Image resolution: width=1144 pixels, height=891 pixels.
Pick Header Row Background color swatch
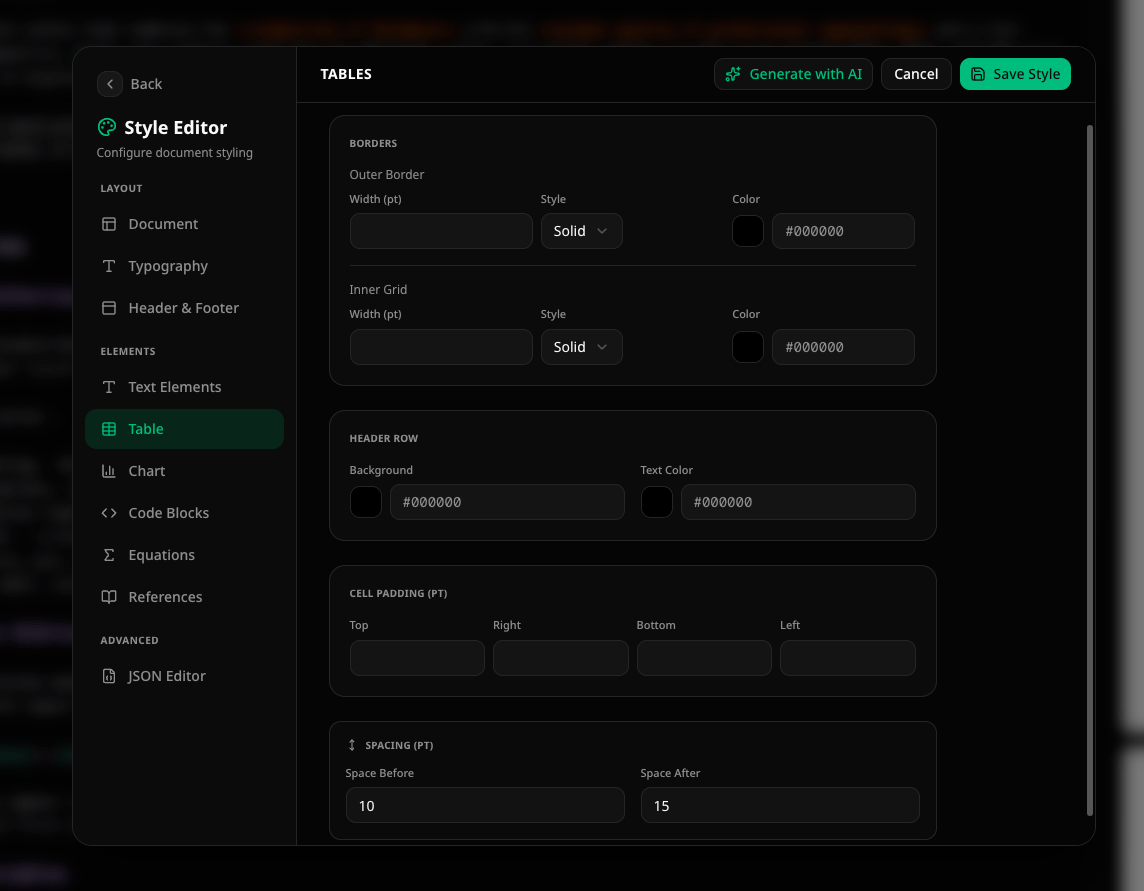pyautogui.click(x=366, y=502)
